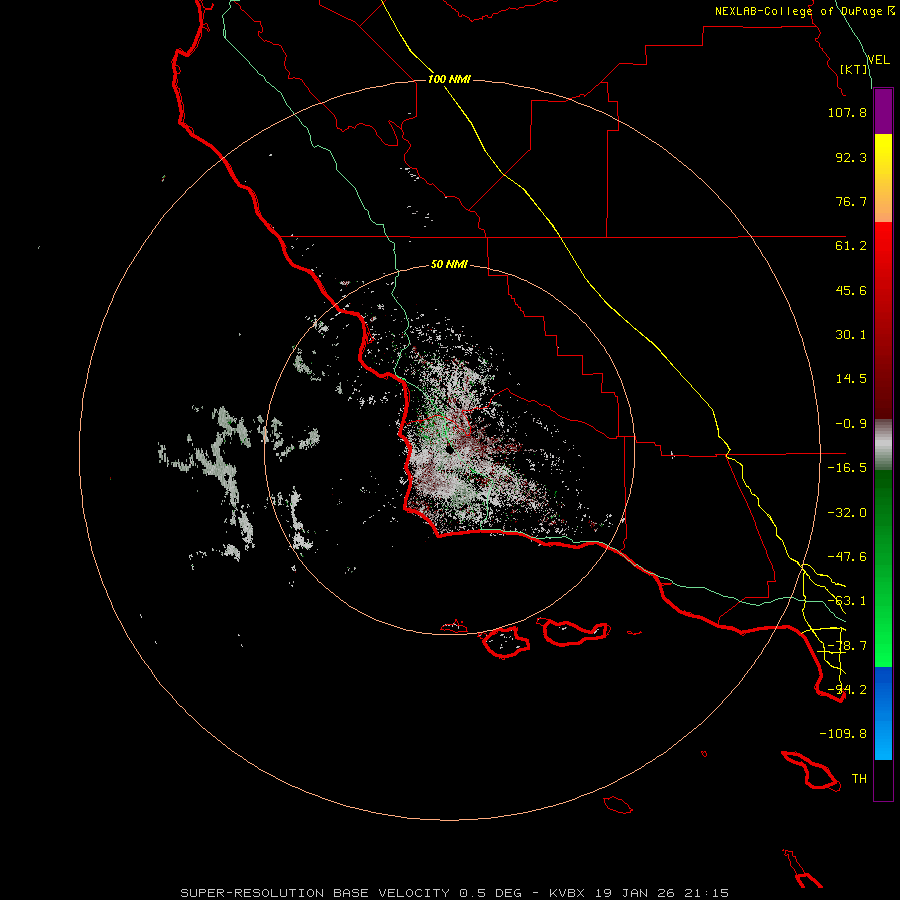
Task: Click the 107.8 legend value
Action: coord(847,112)
